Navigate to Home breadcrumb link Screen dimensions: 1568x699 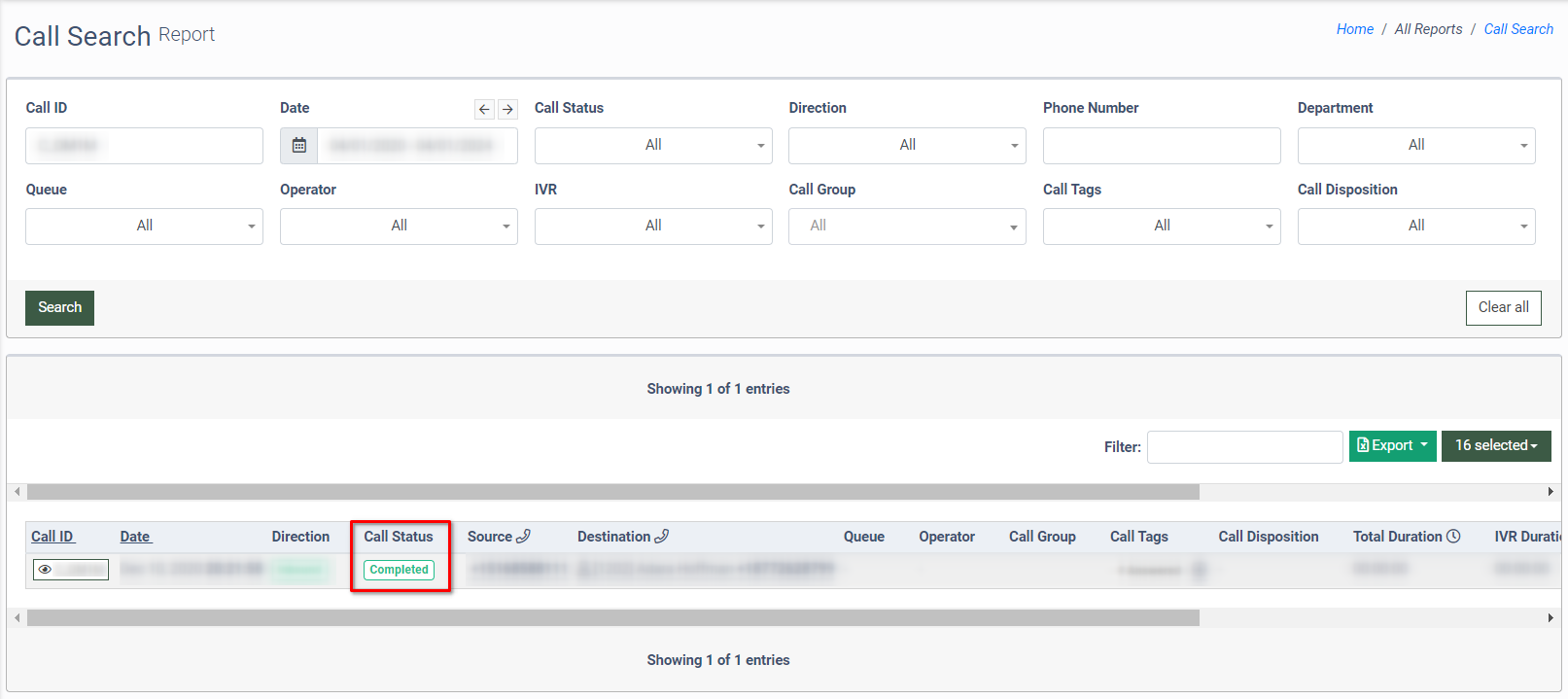1354,29
